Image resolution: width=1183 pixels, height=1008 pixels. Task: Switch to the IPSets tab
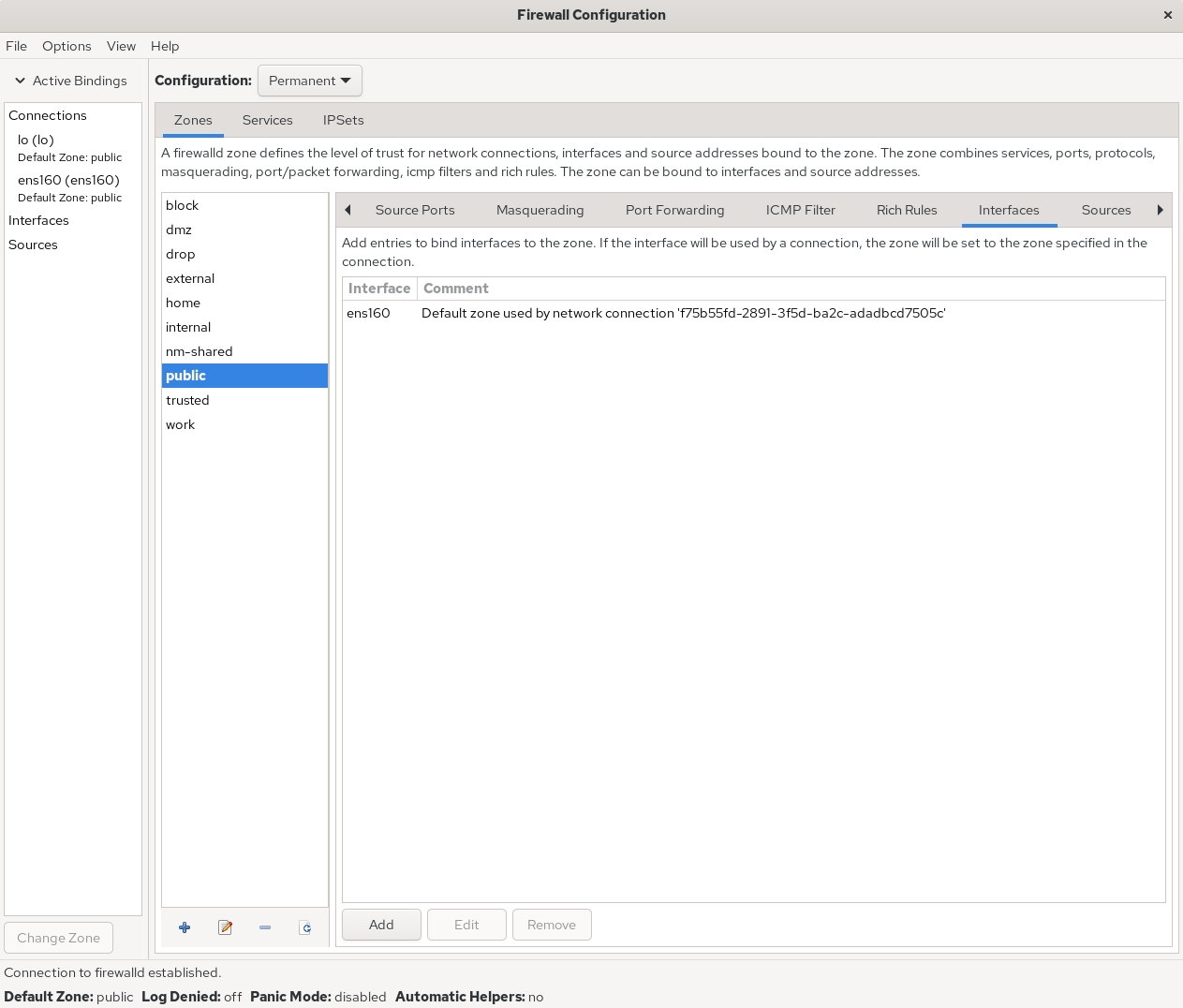click(343, 120)
